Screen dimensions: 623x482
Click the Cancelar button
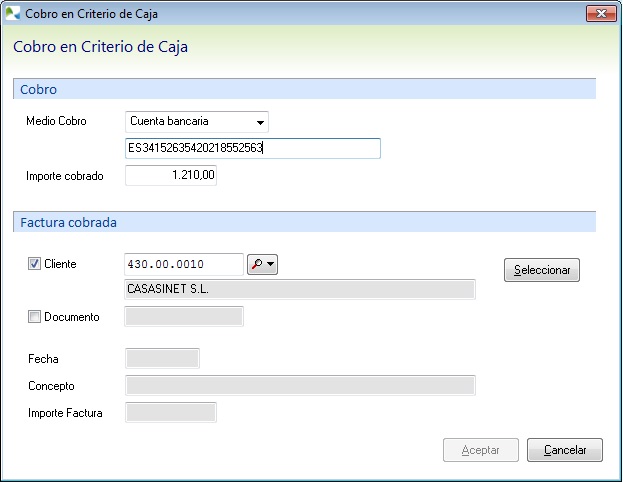pyautogui.click(x=564, y=450)
